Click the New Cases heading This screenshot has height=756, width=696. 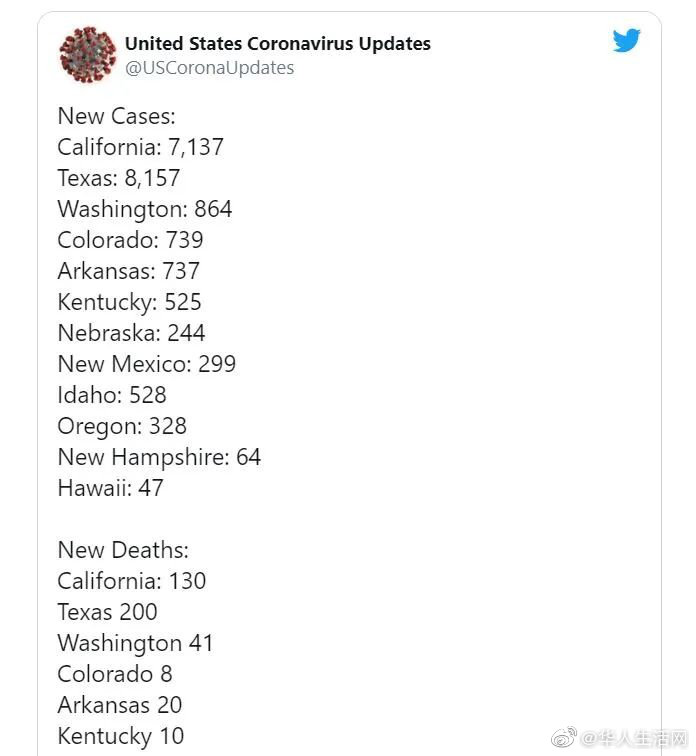pos(116,116)
